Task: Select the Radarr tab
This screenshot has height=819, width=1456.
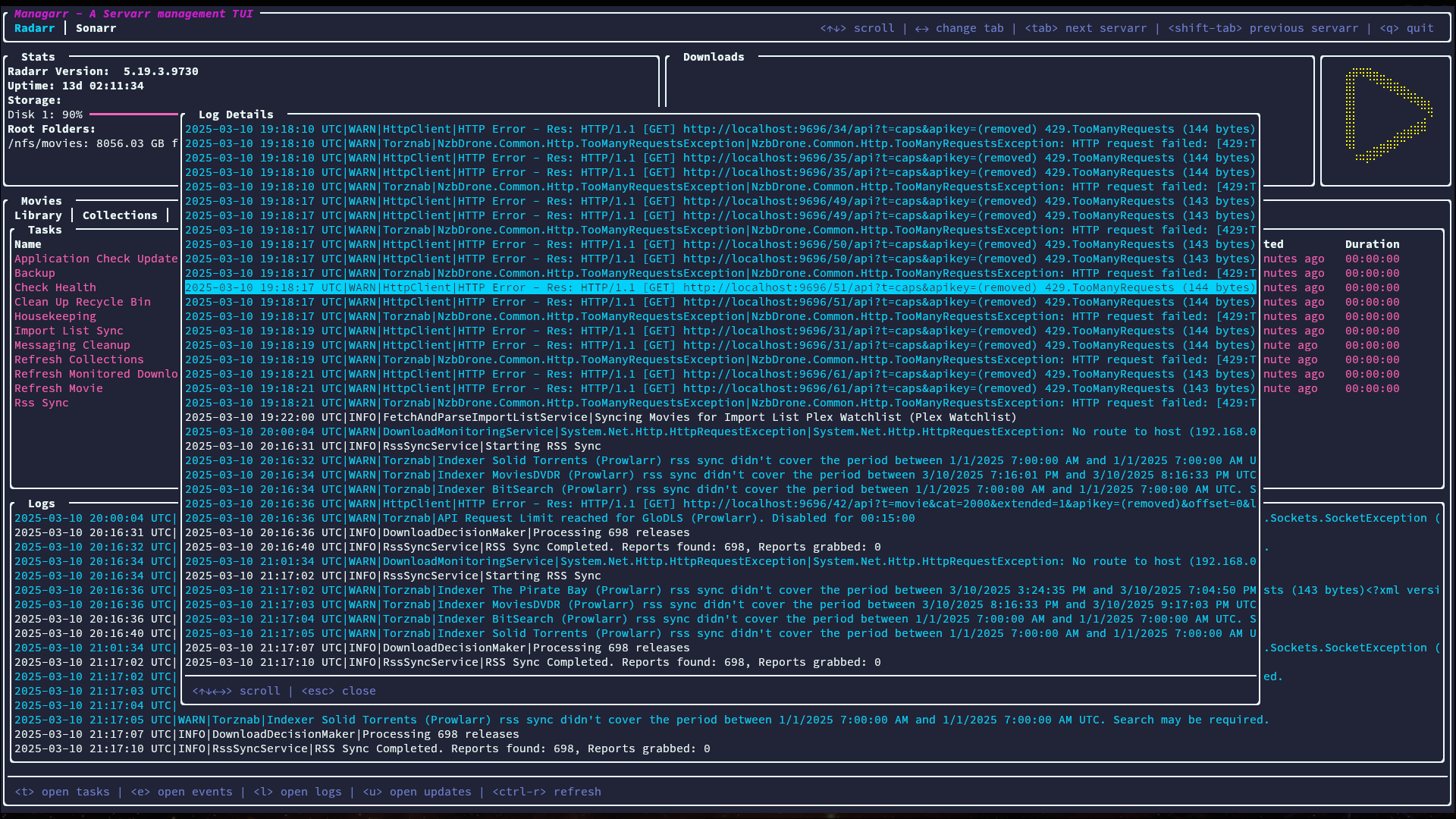Action: 35,28
